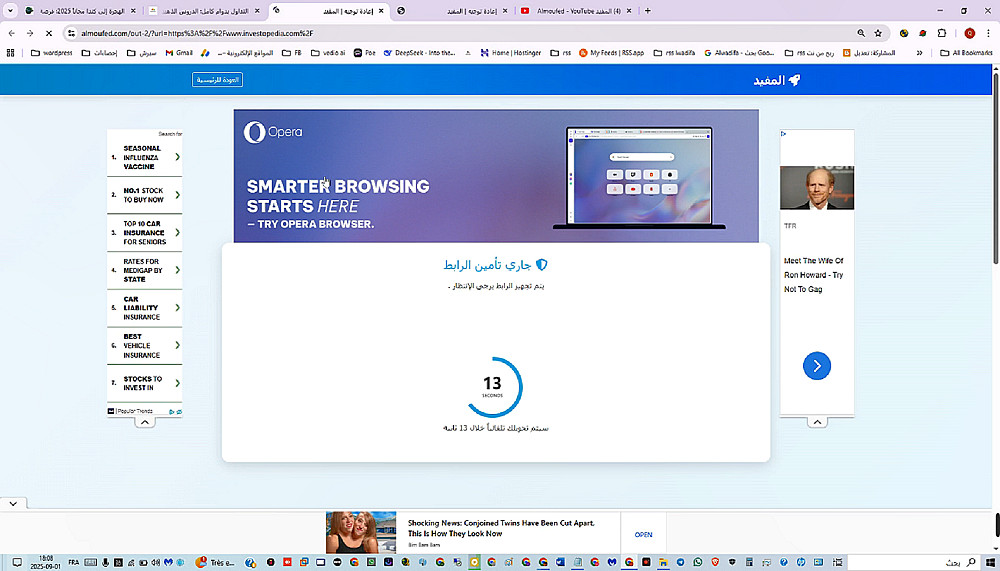
Task: Open the FB bookmarks folder
Action: 291,53
